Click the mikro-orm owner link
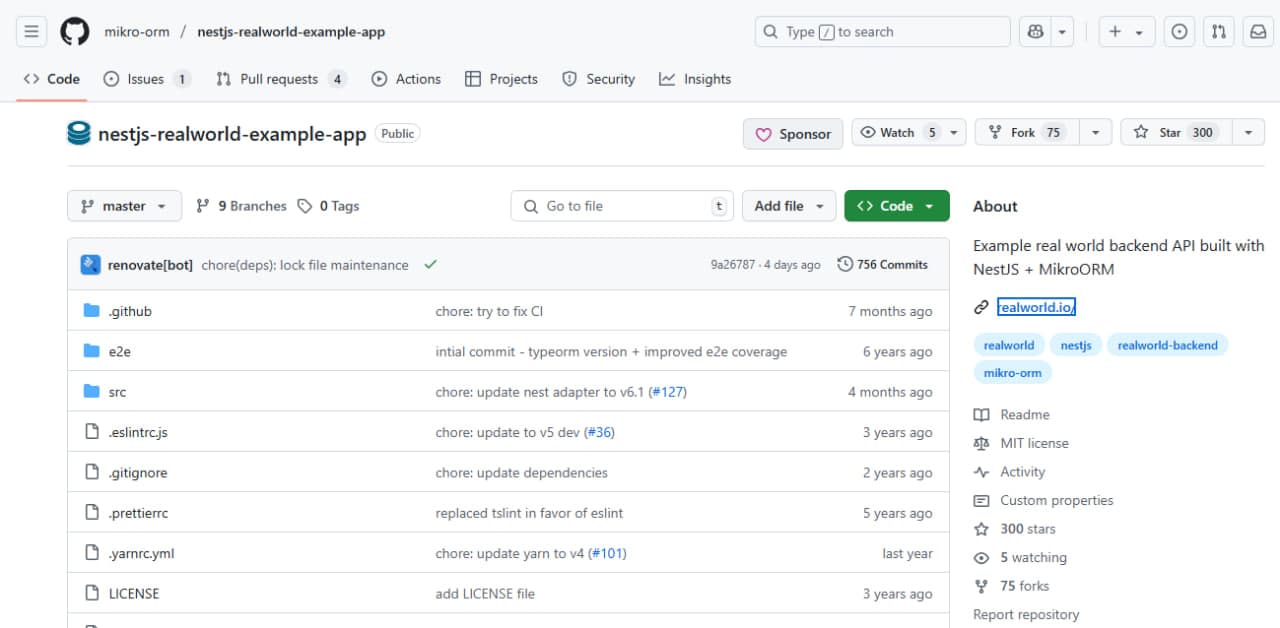 [x=137, y=32]
